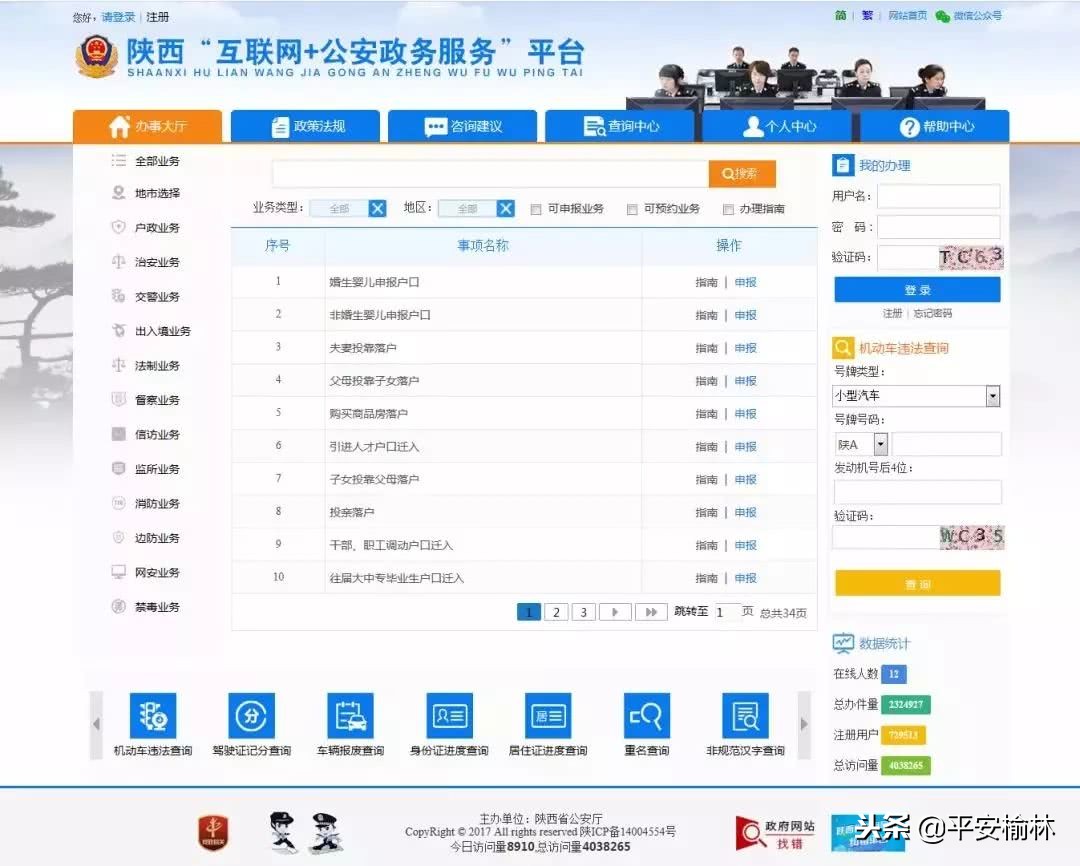
Task: Click 请登录 link at top left
Action: click(118, 17)
